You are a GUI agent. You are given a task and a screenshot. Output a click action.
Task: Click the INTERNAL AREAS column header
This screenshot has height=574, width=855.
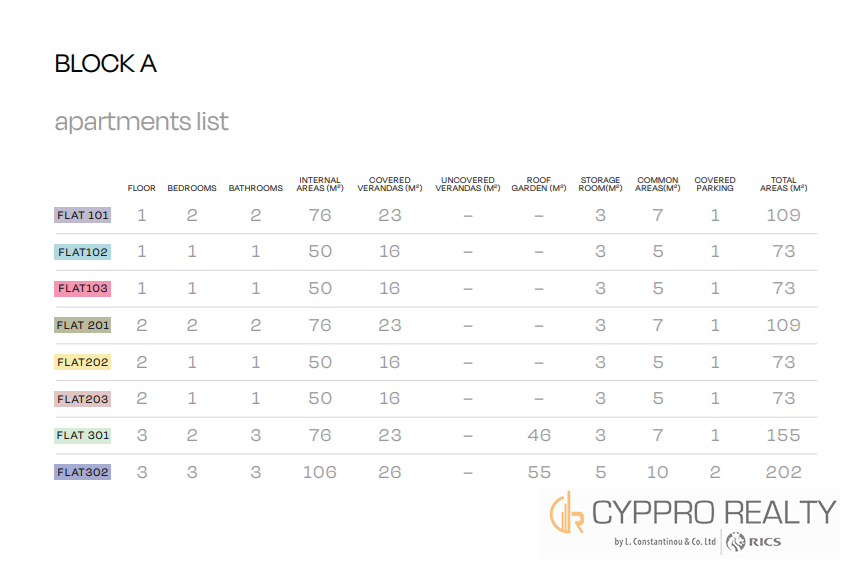click(320, 184)
